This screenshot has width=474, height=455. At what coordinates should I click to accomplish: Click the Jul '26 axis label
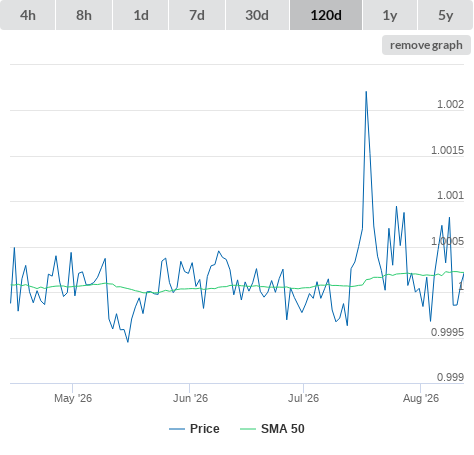[304, 398]
